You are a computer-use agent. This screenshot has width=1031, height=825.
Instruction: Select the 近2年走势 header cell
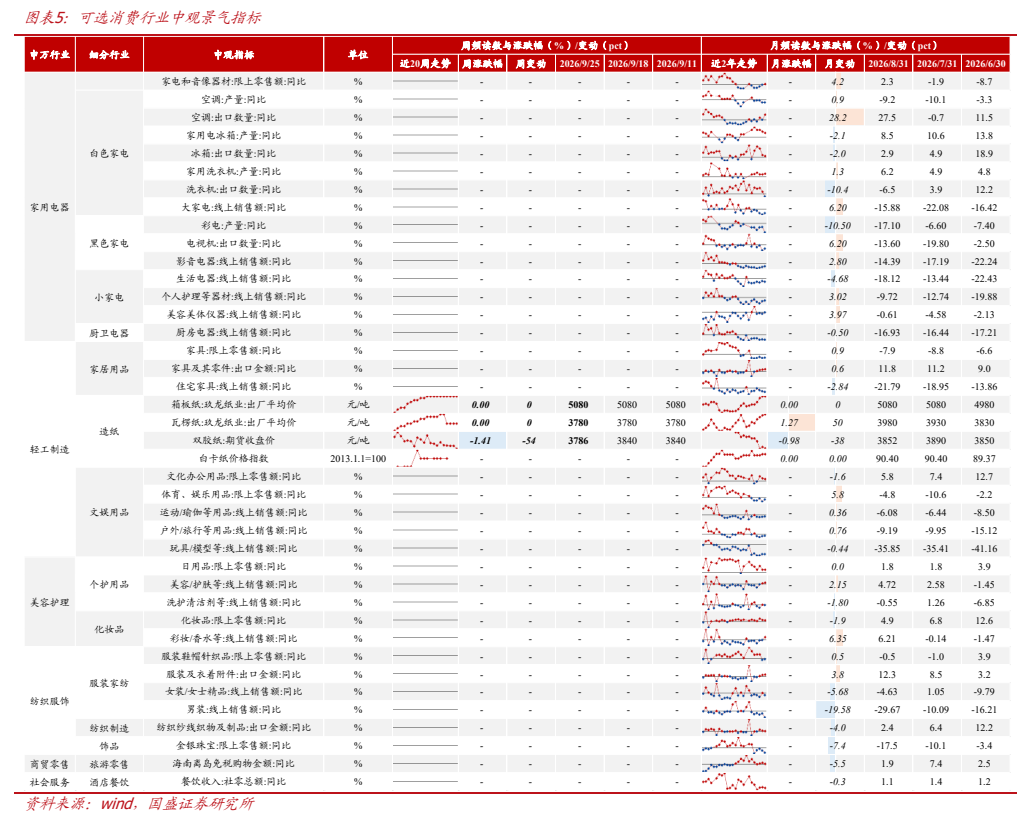coord(734,64)
